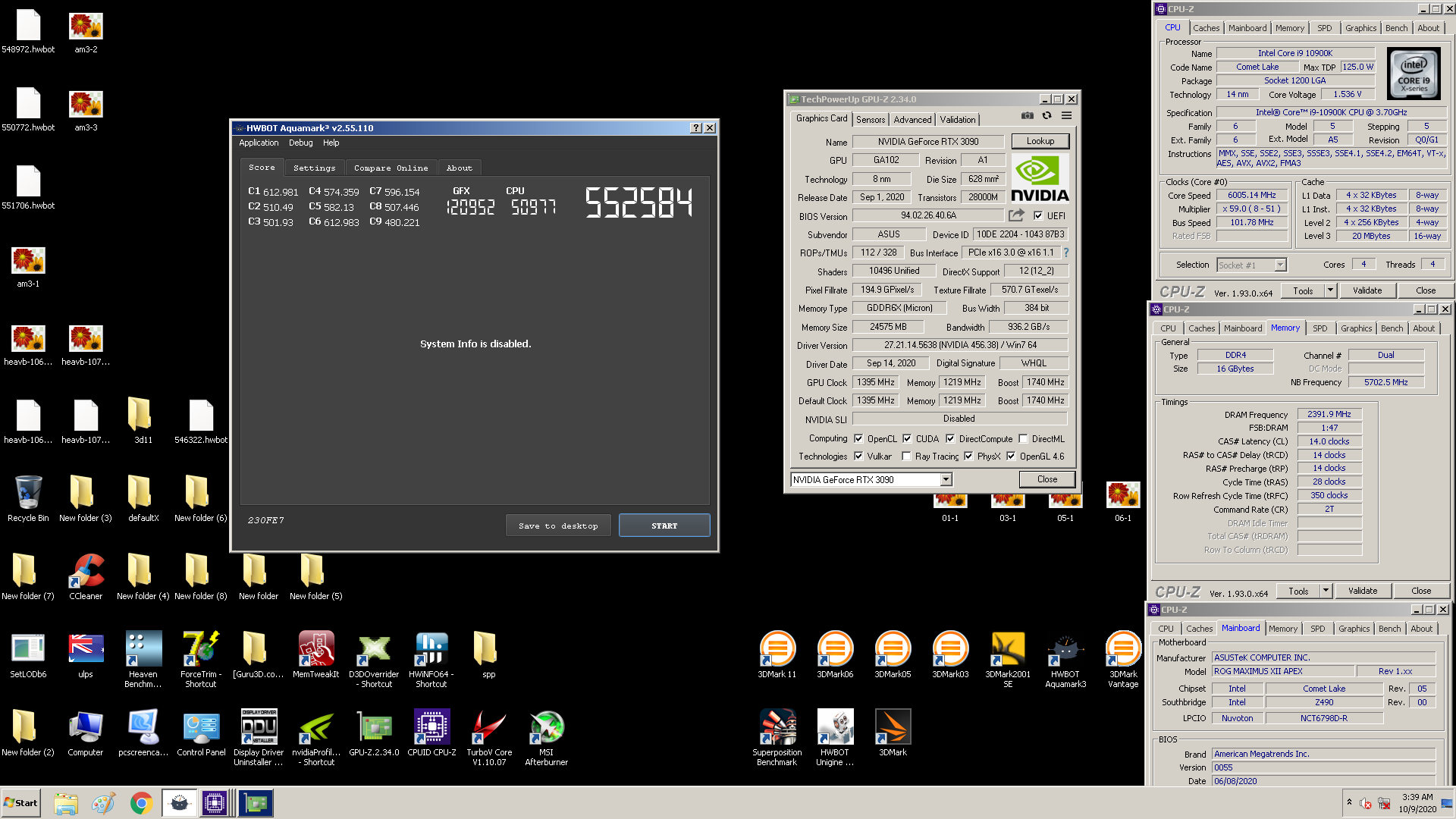Open Display Driver Uninstaller icon
The width and height of the screenshot is (1456, 819).
(x=259, y=738)
